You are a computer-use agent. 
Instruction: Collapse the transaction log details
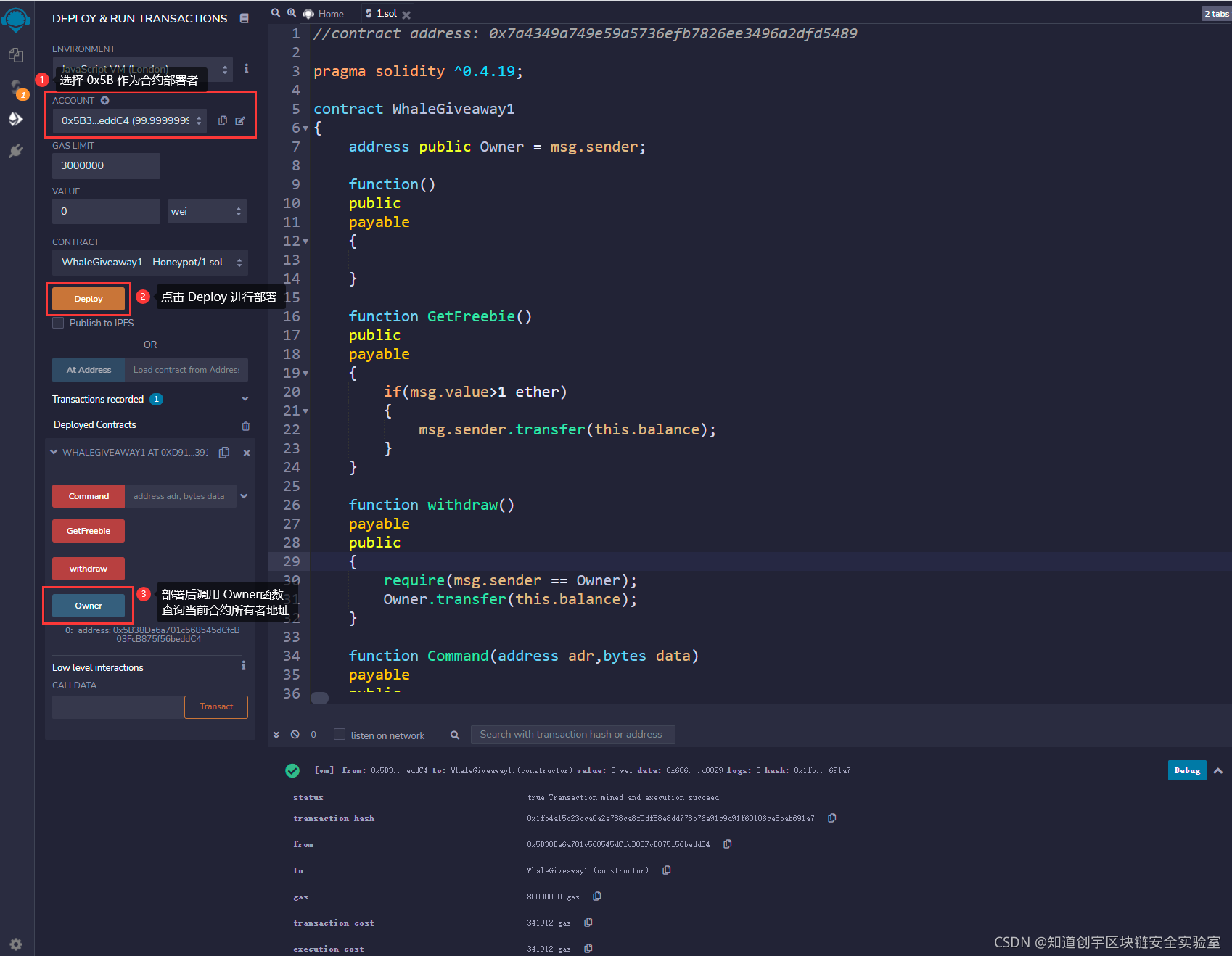(1218, 770)
